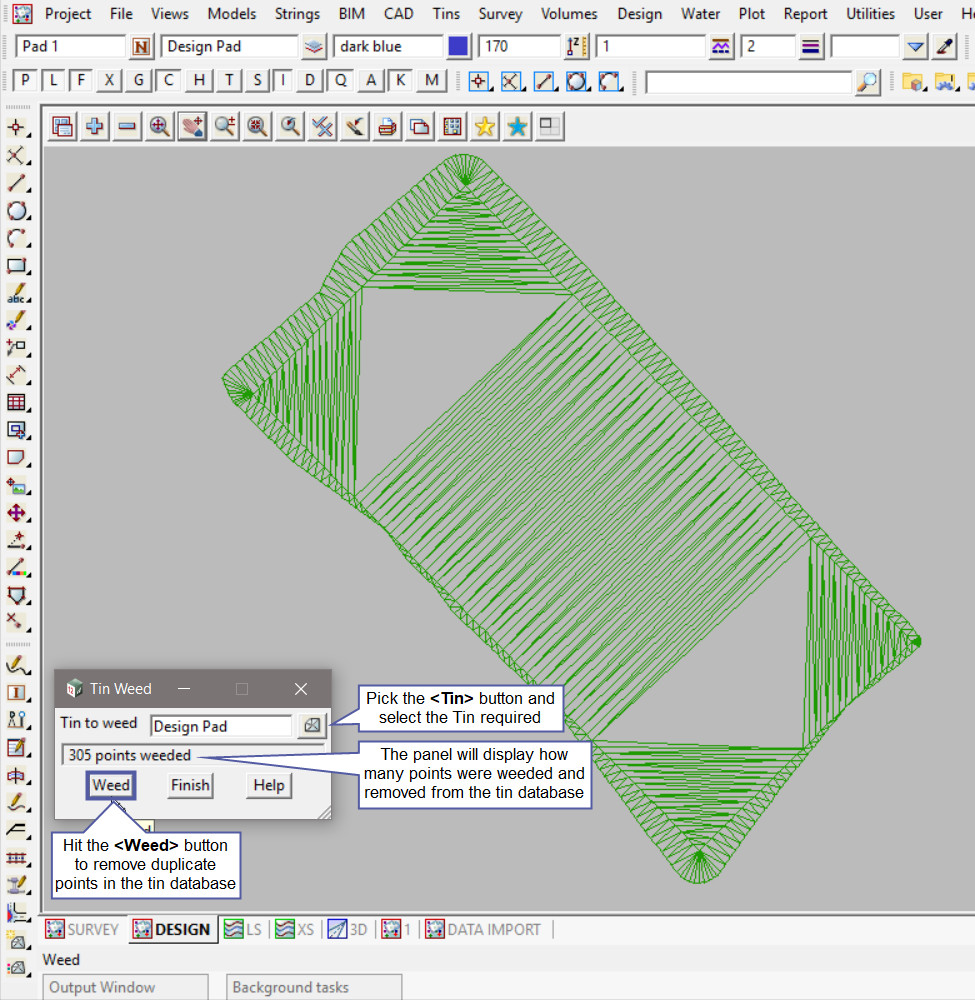Click the zoom out minus view icon
The width and height of the screenshot is (975, 1000).
(x=127, y=126)
